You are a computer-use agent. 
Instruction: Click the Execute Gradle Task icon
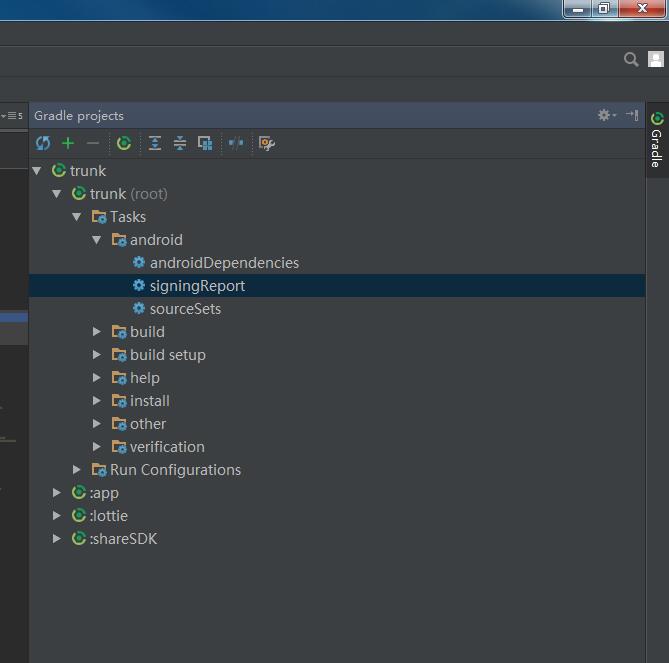click(124, 143)
